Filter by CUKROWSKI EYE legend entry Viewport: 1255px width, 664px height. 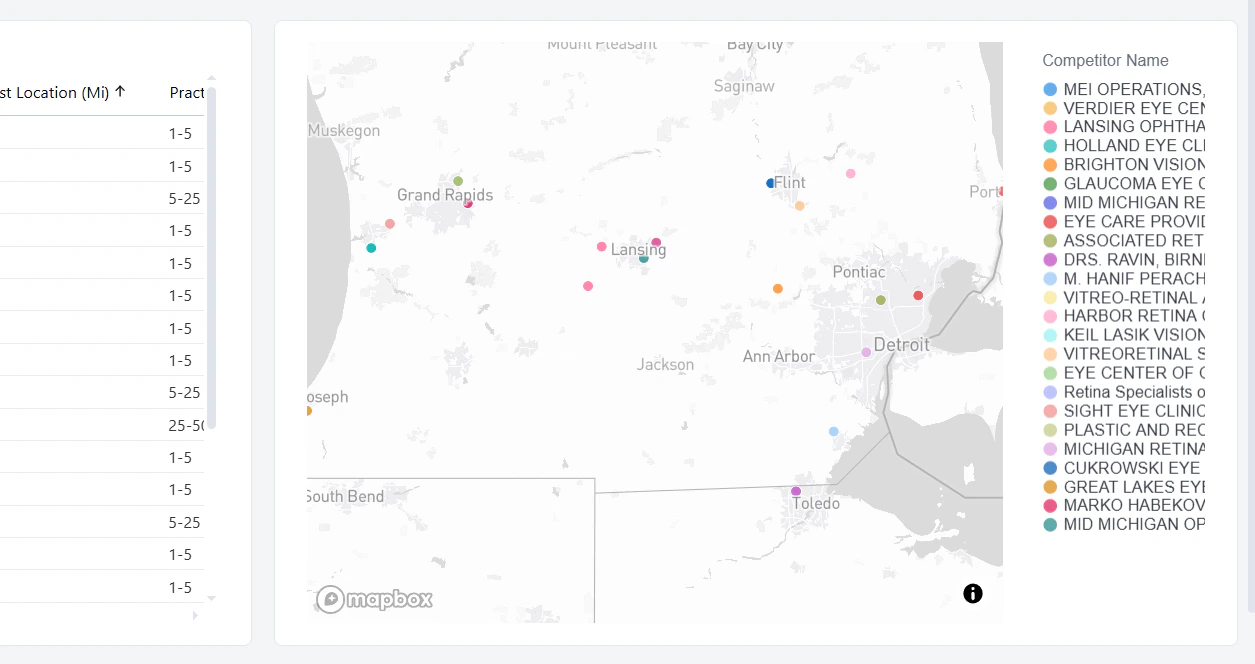pyautogui.click(x=1124, y=468)
